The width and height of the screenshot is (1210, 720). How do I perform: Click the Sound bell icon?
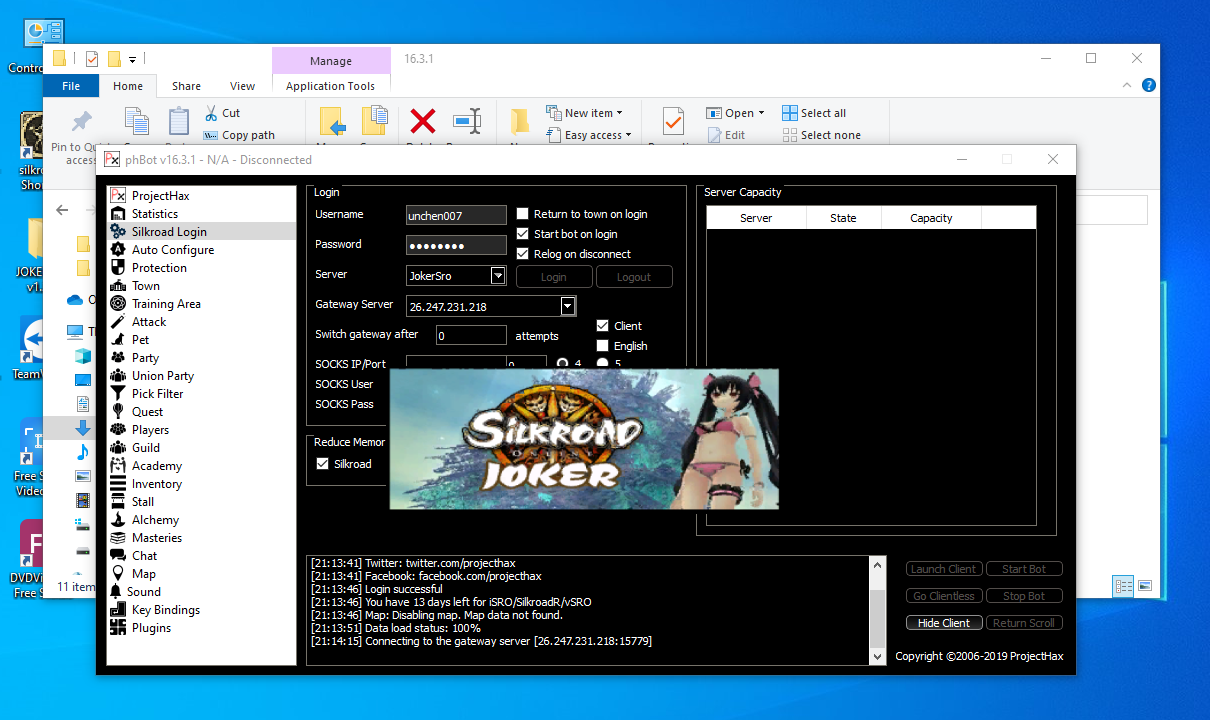117,592
